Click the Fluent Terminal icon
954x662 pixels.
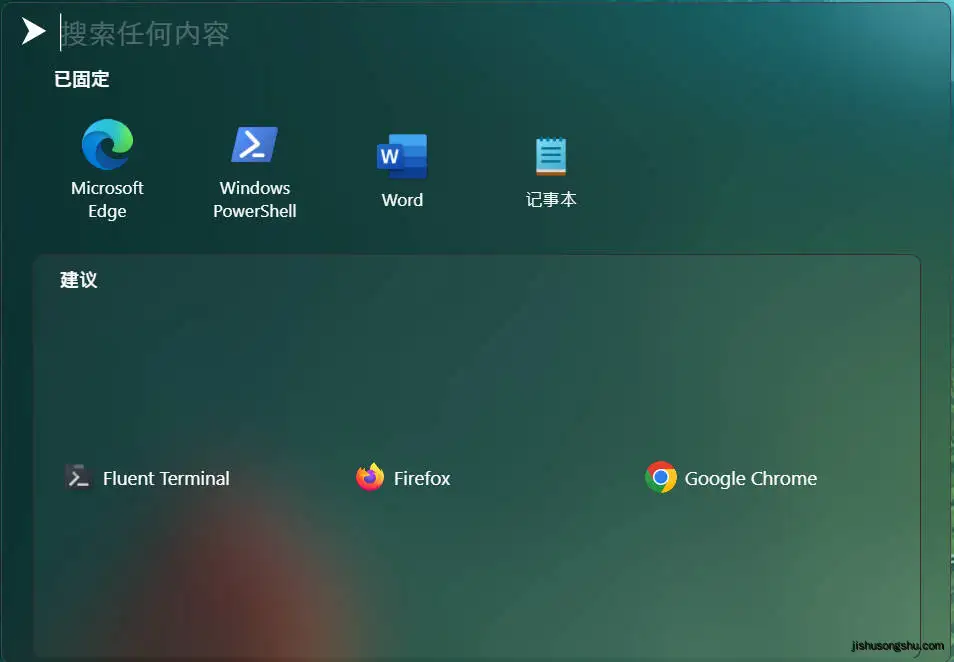78,478
